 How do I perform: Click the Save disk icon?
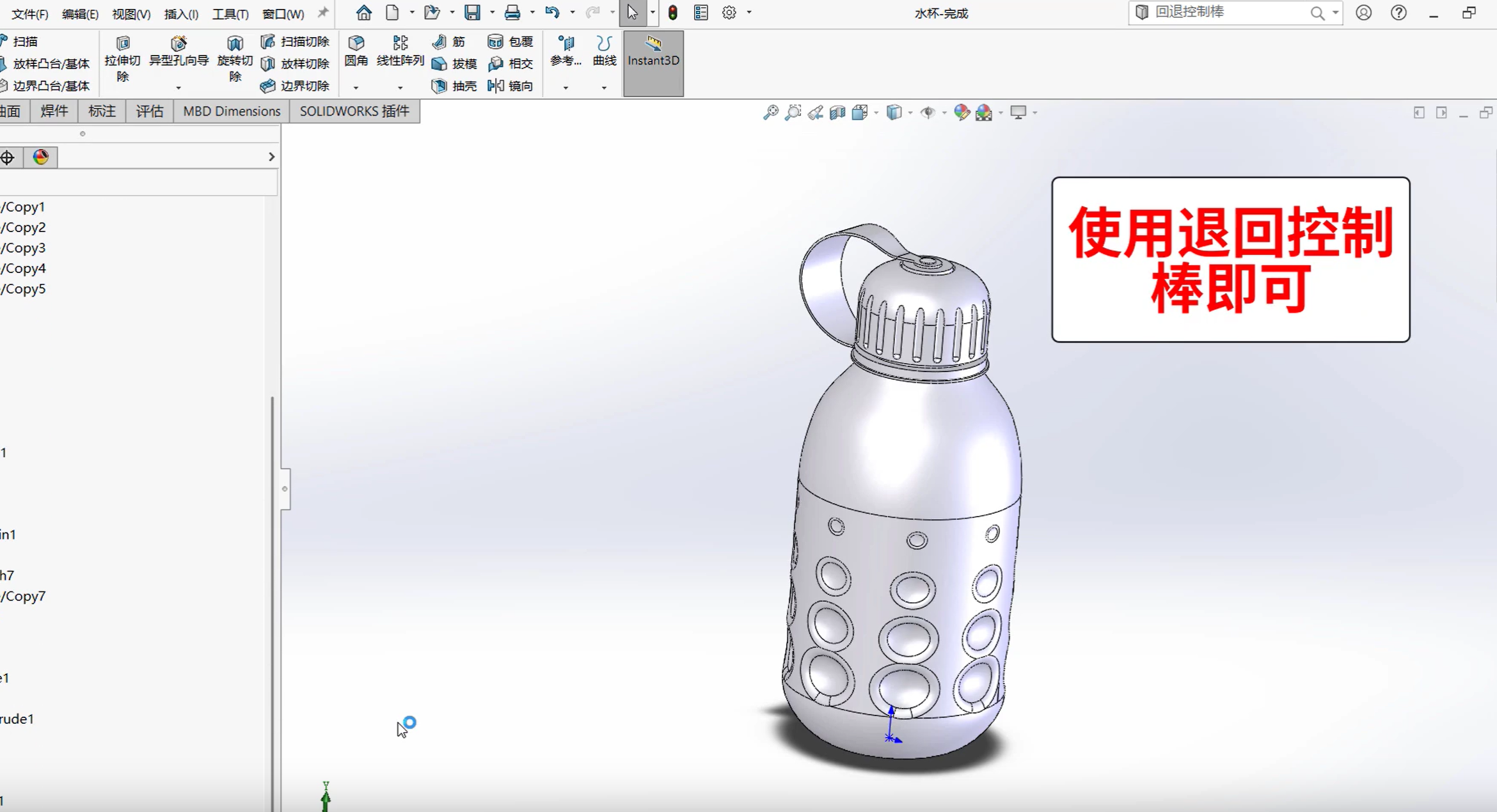472,13
